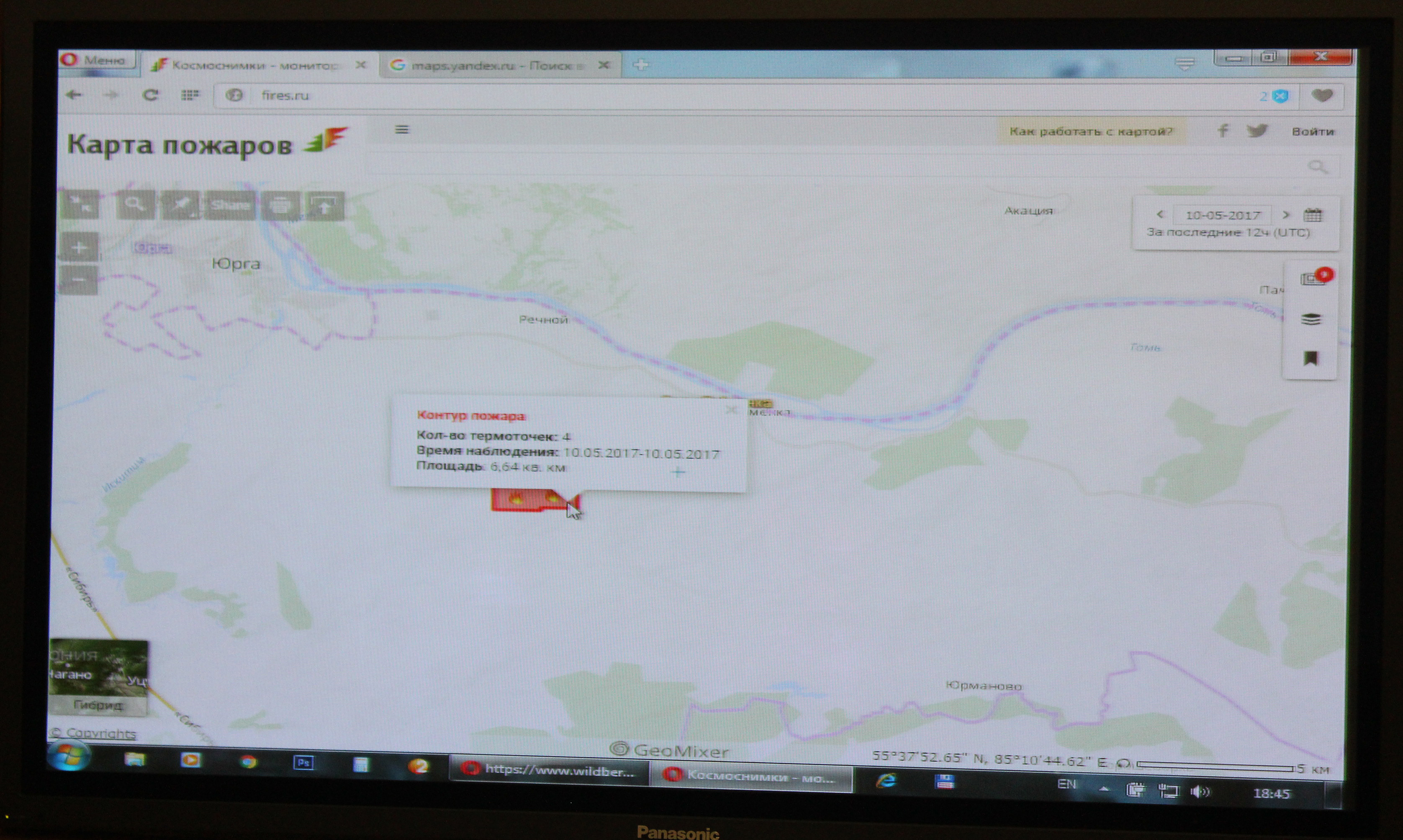Switch to the Гибрид basemap thumbnail
Image resolution: width=1403 pixels, height=840 pixels.
98,676
